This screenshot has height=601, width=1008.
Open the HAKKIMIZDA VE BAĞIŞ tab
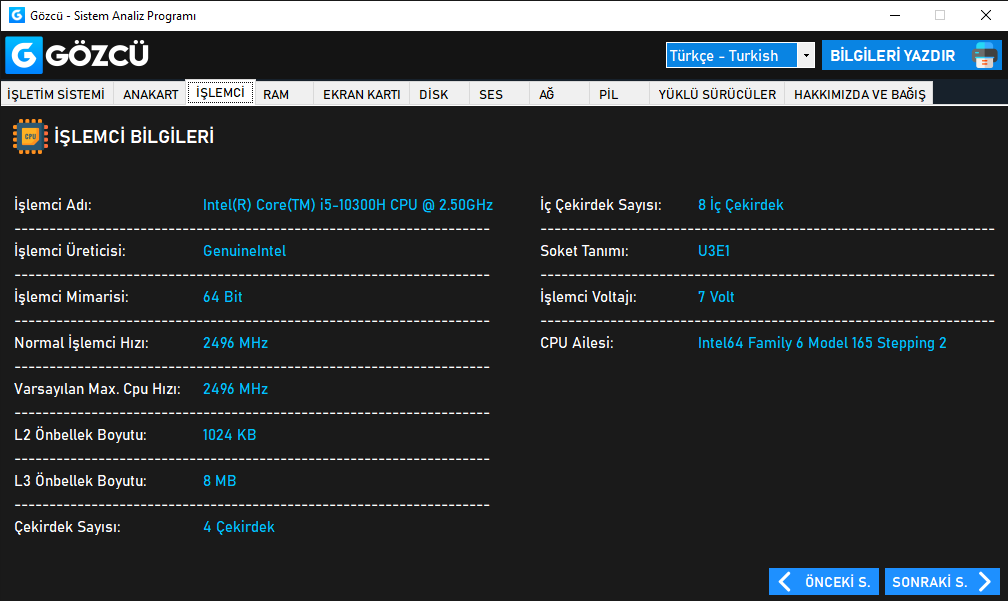tap(860, 94)
